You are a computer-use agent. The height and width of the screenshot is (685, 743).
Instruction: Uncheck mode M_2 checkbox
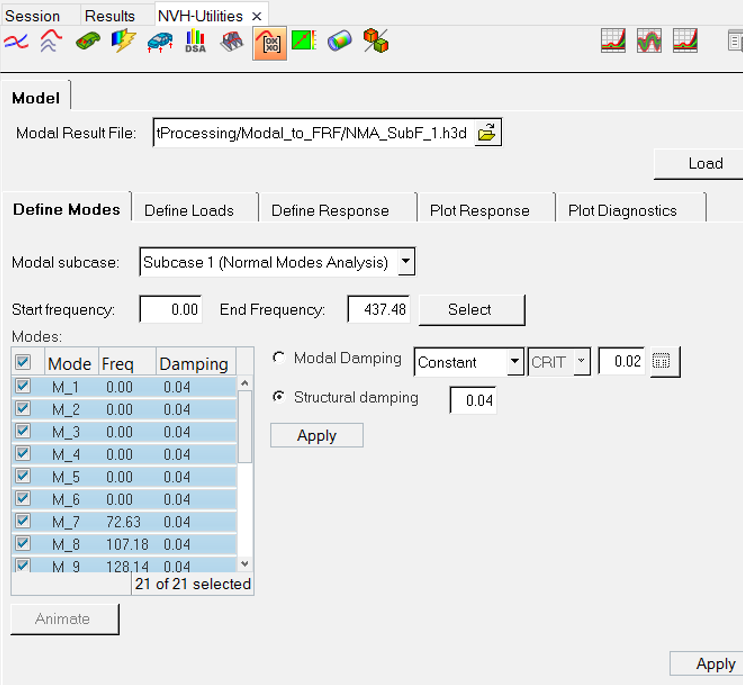(23, 408)
